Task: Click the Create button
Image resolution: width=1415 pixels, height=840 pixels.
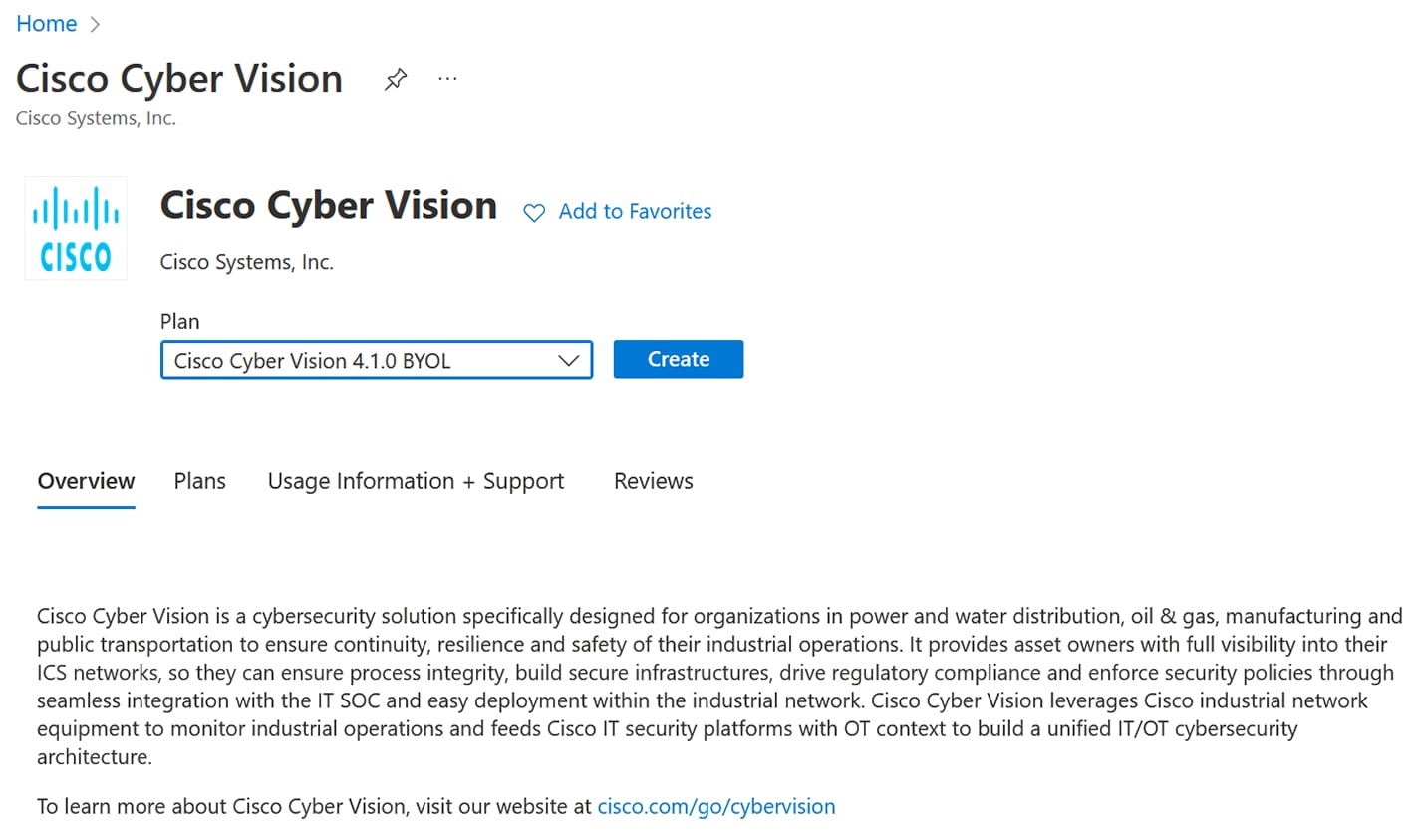Action: pyautogui.click(x=678, y=359)
